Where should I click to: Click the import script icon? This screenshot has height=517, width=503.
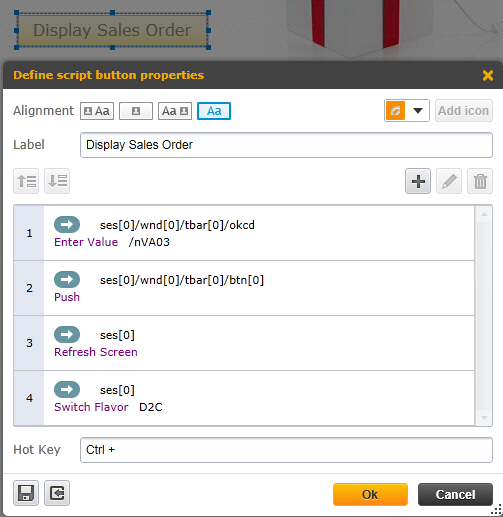[x=57, y=493]
